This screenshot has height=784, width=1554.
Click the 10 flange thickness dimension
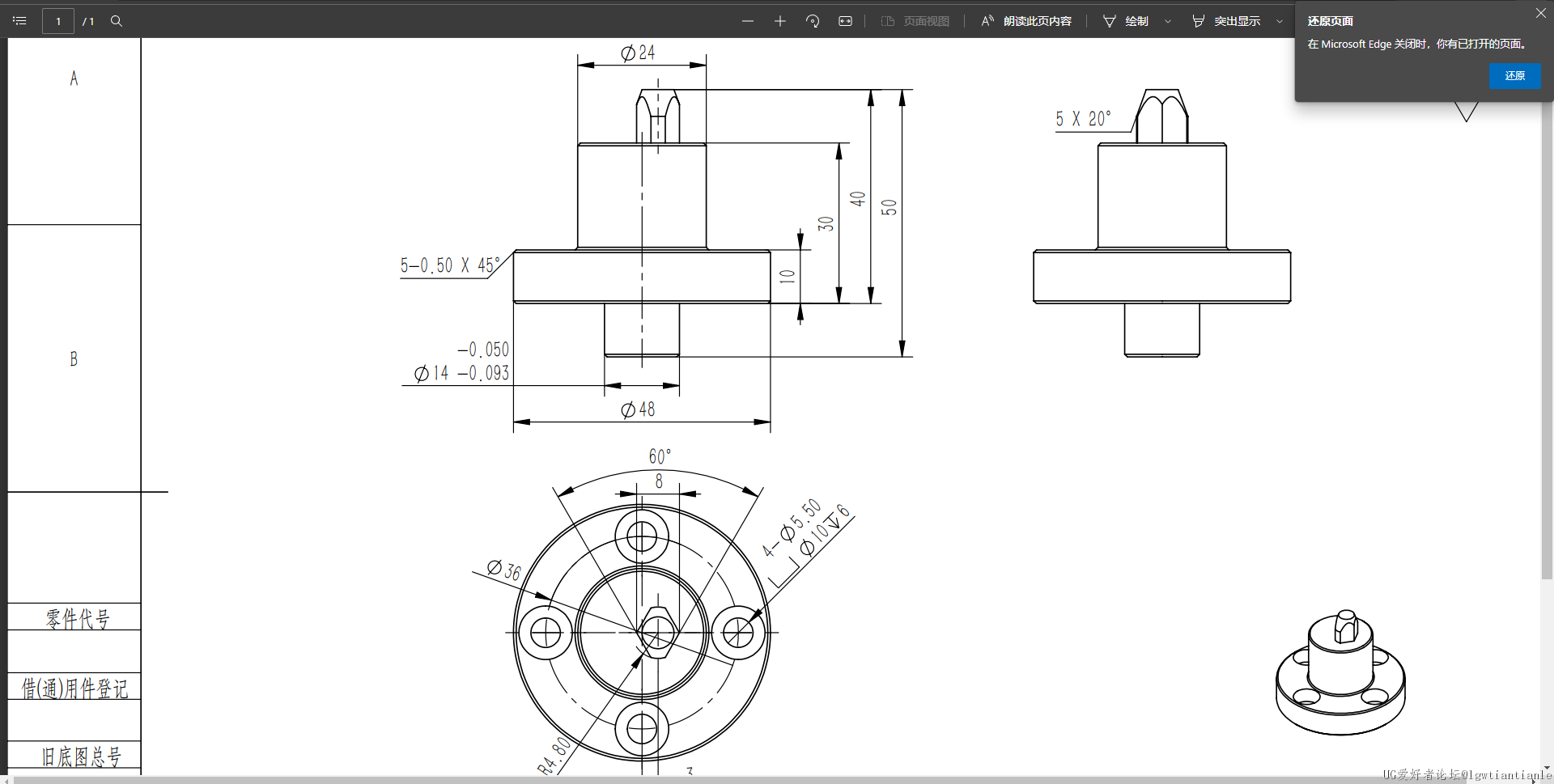[x=788, y=276]
